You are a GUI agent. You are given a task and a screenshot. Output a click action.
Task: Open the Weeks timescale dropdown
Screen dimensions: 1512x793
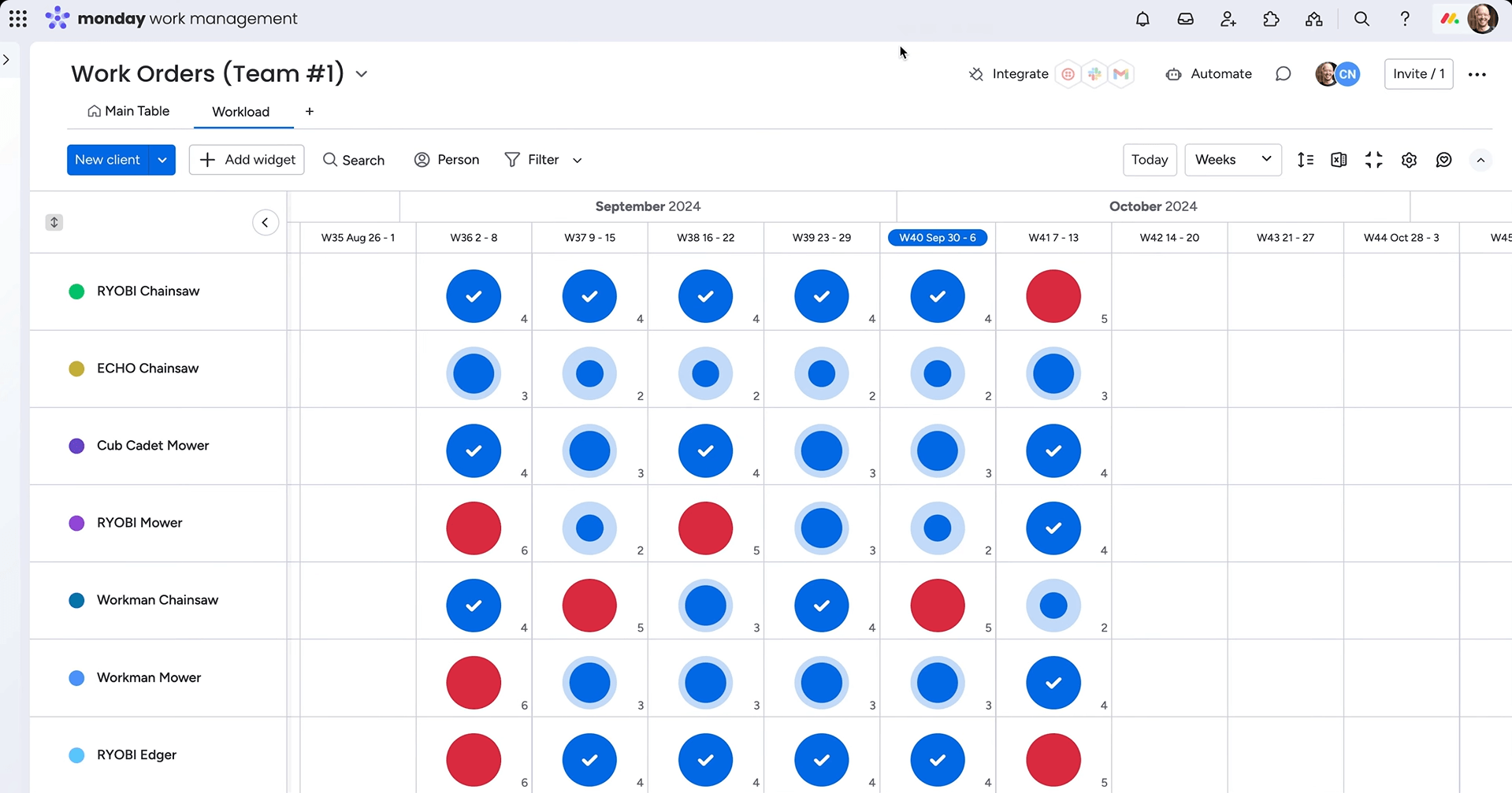[x=1233, y=160]
